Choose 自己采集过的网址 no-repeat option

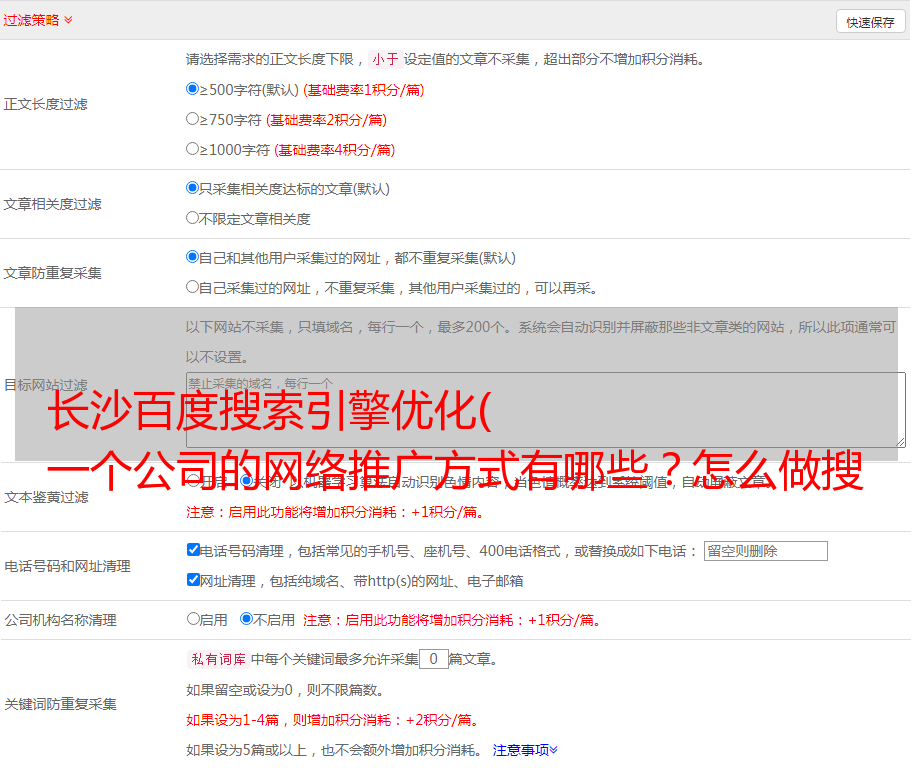[193, 287]
